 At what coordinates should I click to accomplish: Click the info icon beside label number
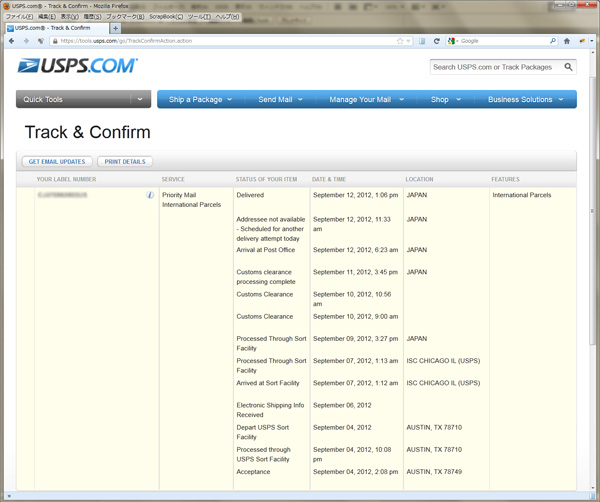pyautogui.click(x=150, y=195)
